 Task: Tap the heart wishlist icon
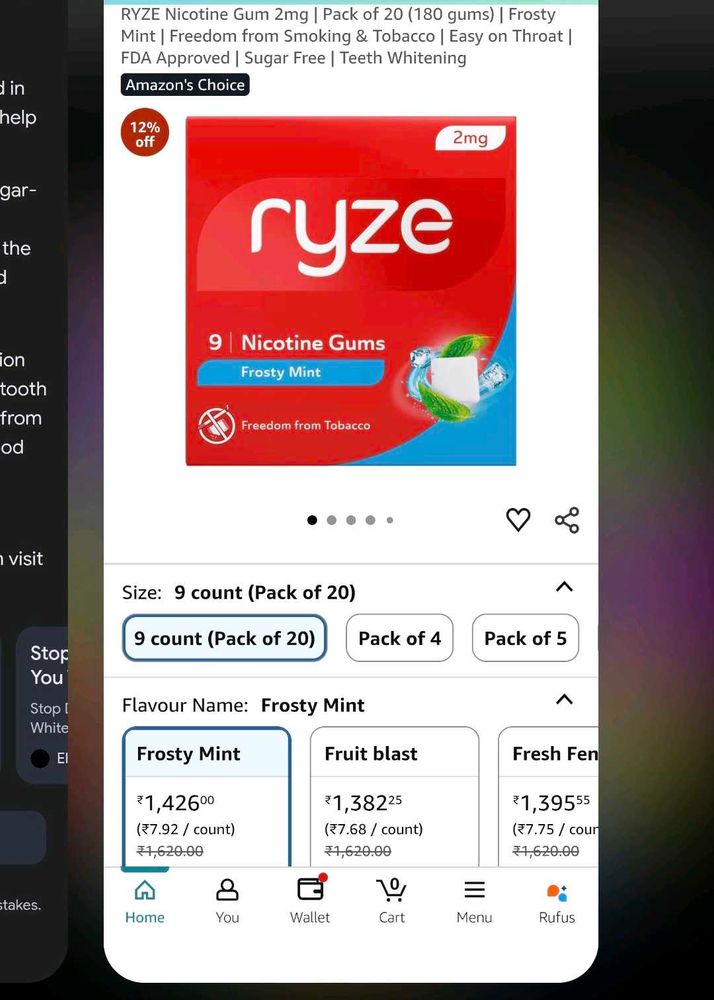[x=518, y=520]
